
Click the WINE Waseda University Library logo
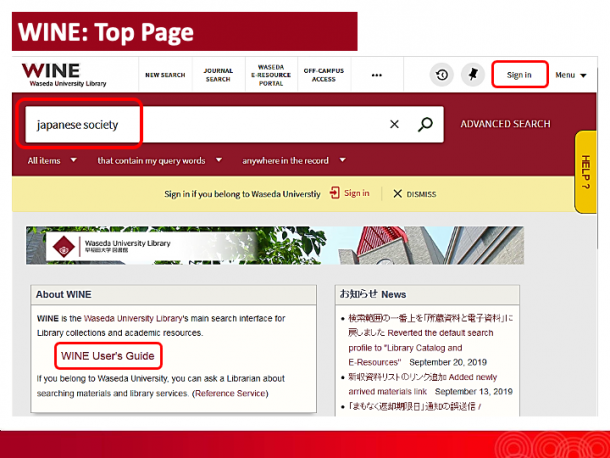click(x=64, y=75)
